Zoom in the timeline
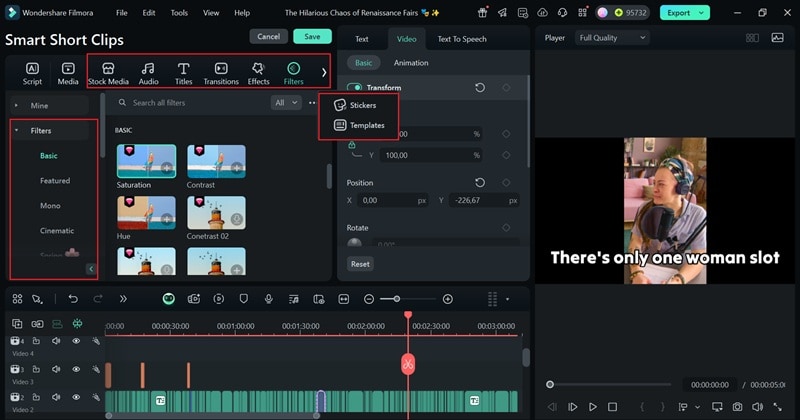Viewport: 800px width, 420px height. (x=447, y=299)
